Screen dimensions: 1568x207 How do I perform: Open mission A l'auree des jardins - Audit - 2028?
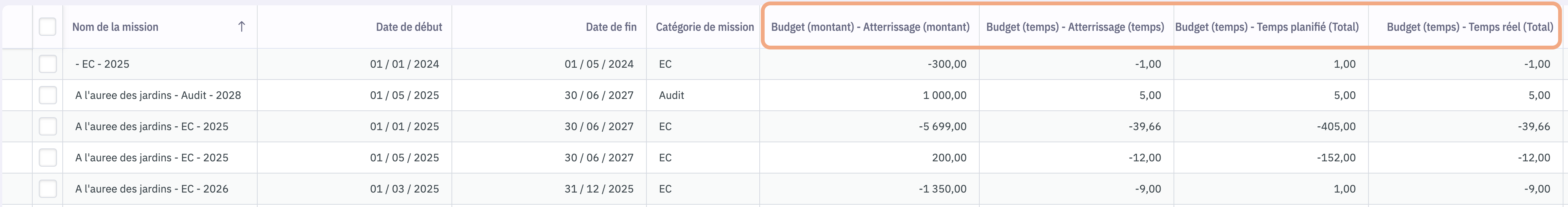pyautogui.click(x=158, y=95)
